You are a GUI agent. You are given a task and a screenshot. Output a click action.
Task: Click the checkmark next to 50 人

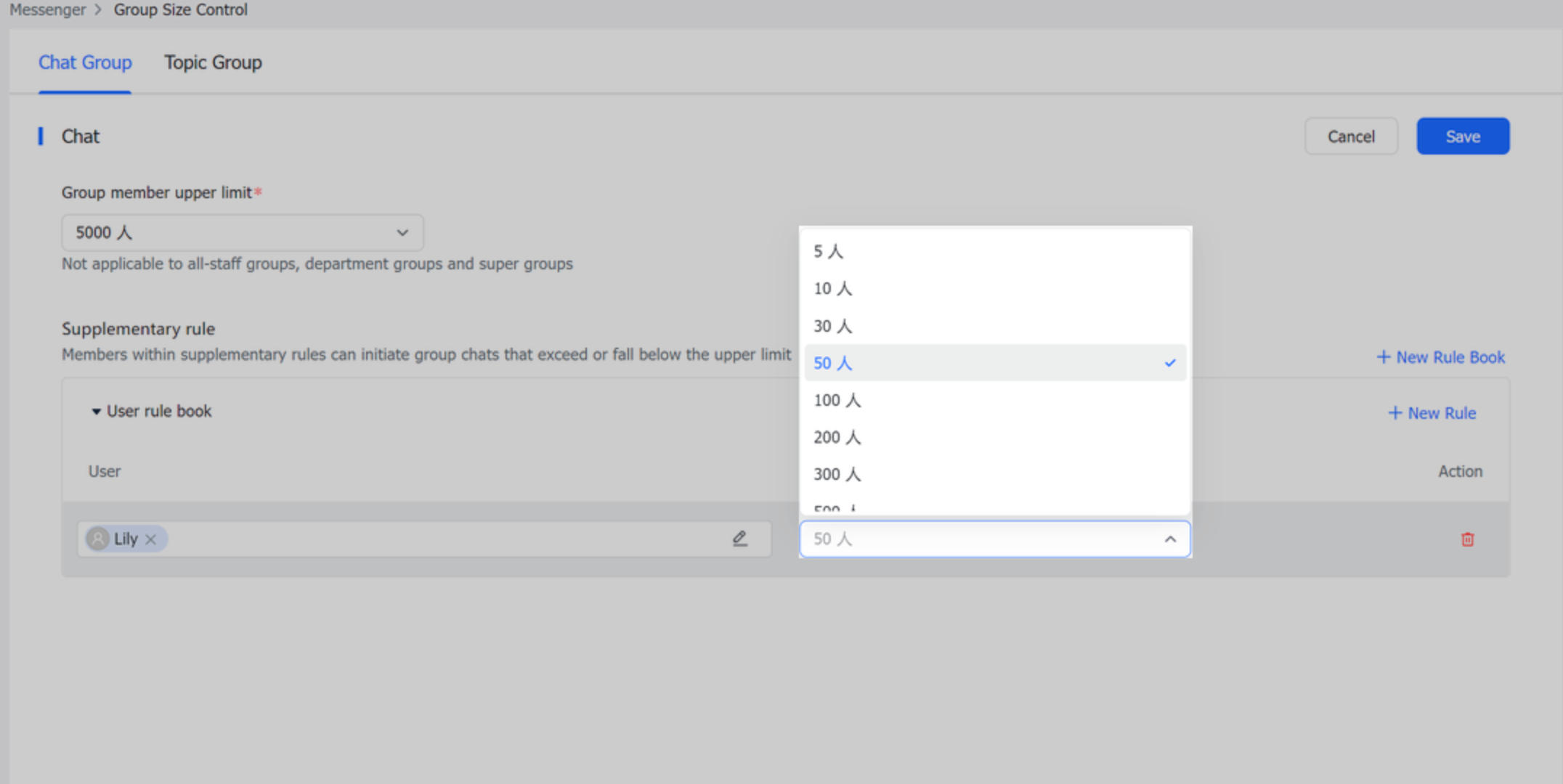(1170, 362)
